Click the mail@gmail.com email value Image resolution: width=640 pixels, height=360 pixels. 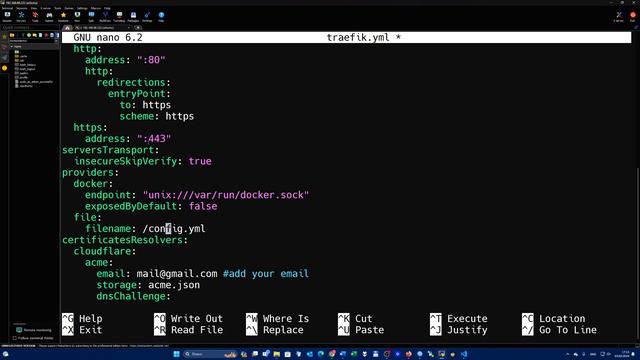177,273
